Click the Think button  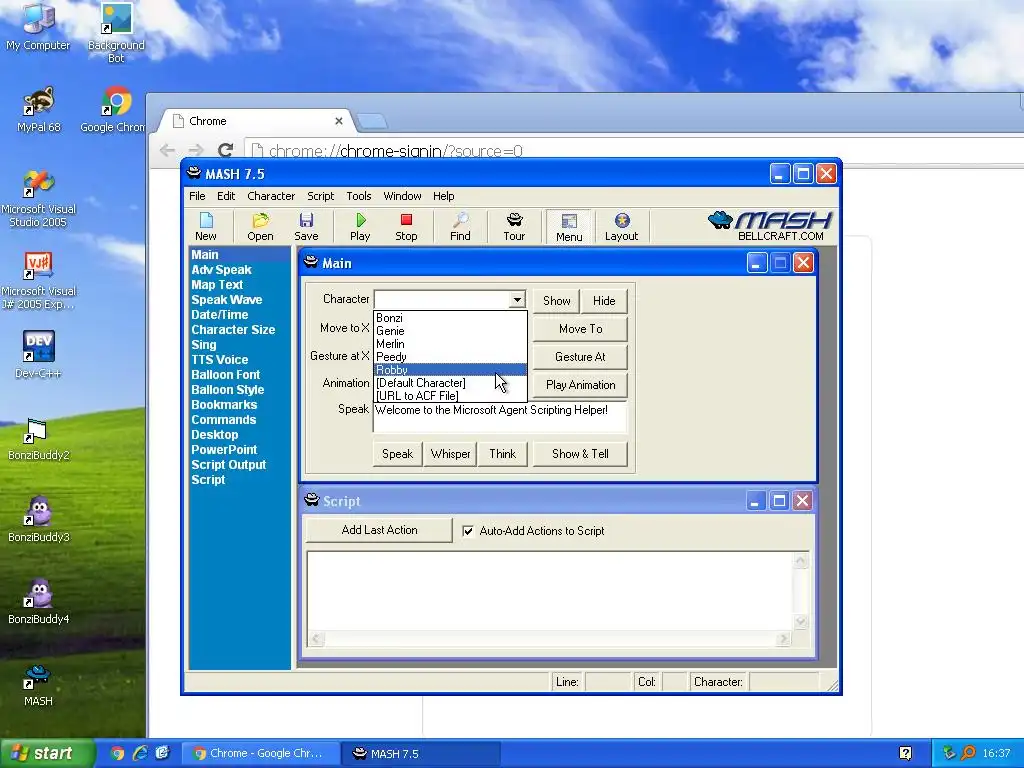[x=503, y=454]
